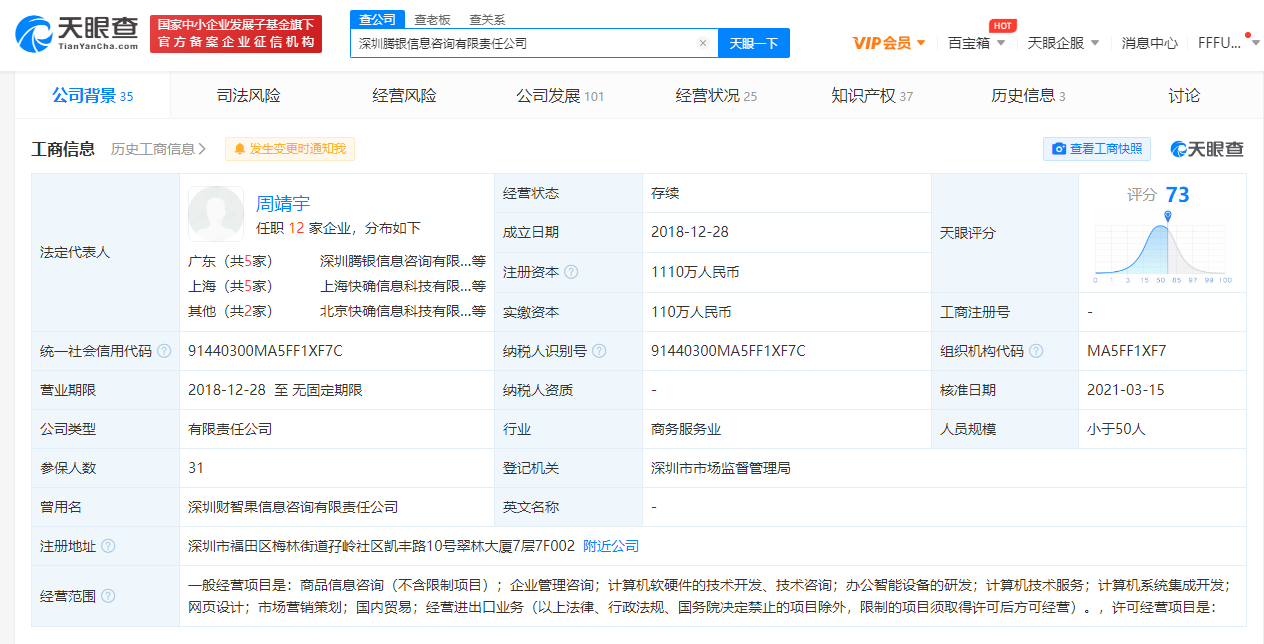The width and height of the screenshot is (1264, 644).
Task: Click the 公司类型 value 有限责任公司
Action: point(230,429)
